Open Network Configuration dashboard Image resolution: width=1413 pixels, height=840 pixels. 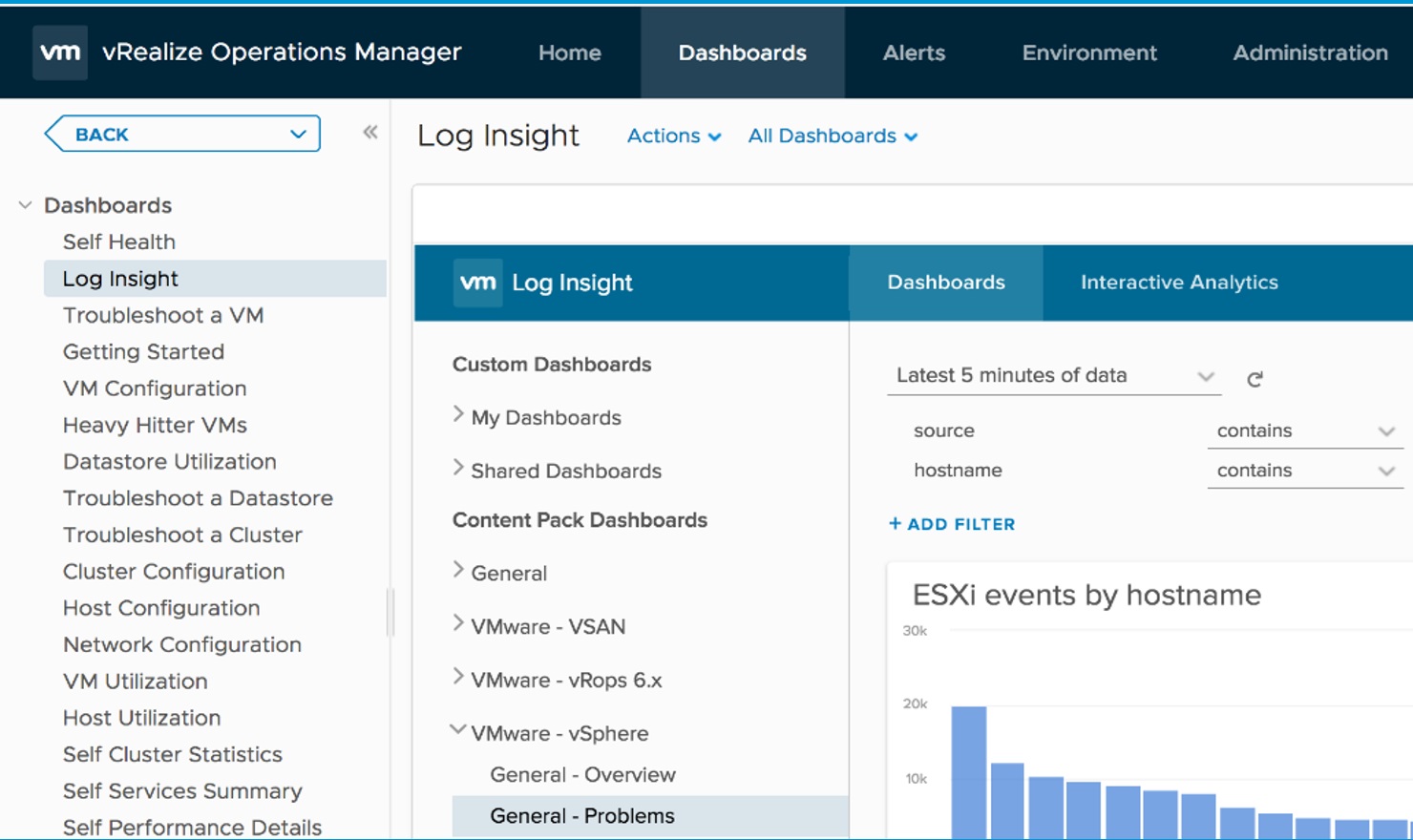point(182,645)
